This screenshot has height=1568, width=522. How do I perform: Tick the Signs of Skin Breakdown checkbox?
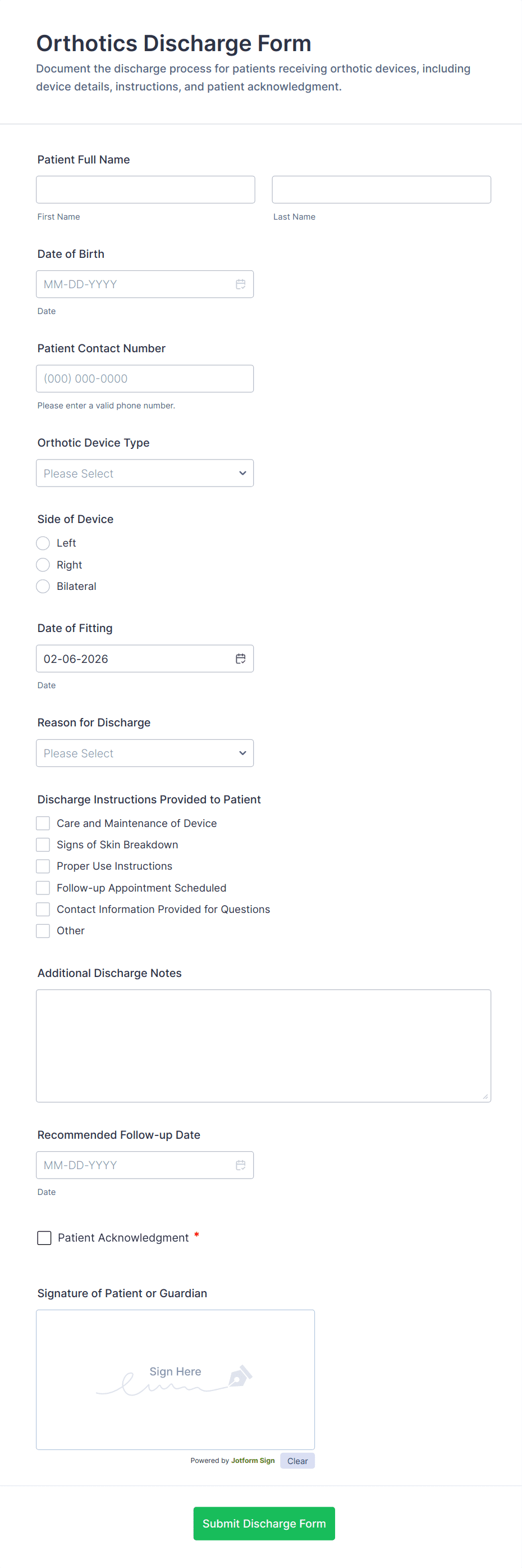coord(43,844)
